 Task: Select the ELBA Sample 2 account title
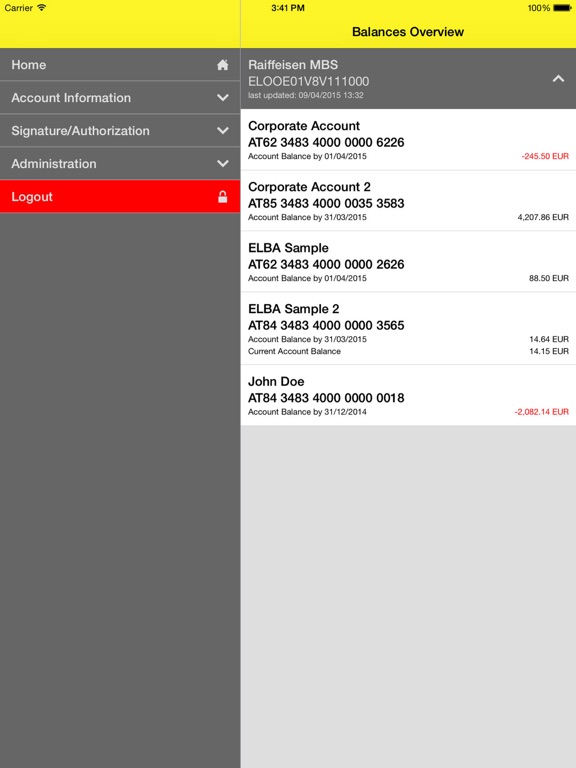293,309
